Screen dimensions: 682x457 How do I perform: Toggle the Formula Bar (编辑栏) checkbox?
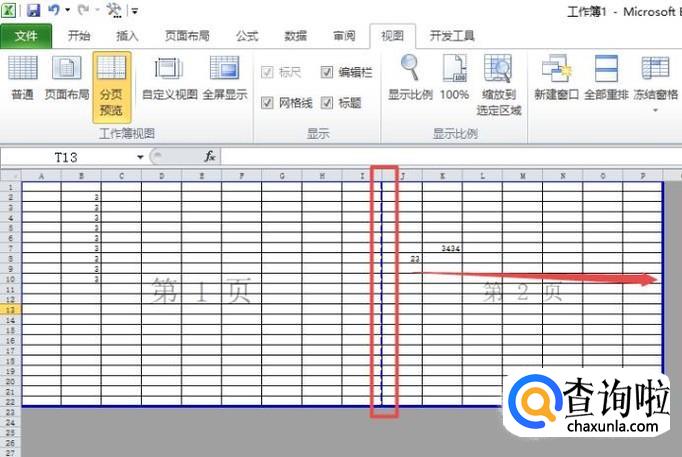tap(327, 72)
